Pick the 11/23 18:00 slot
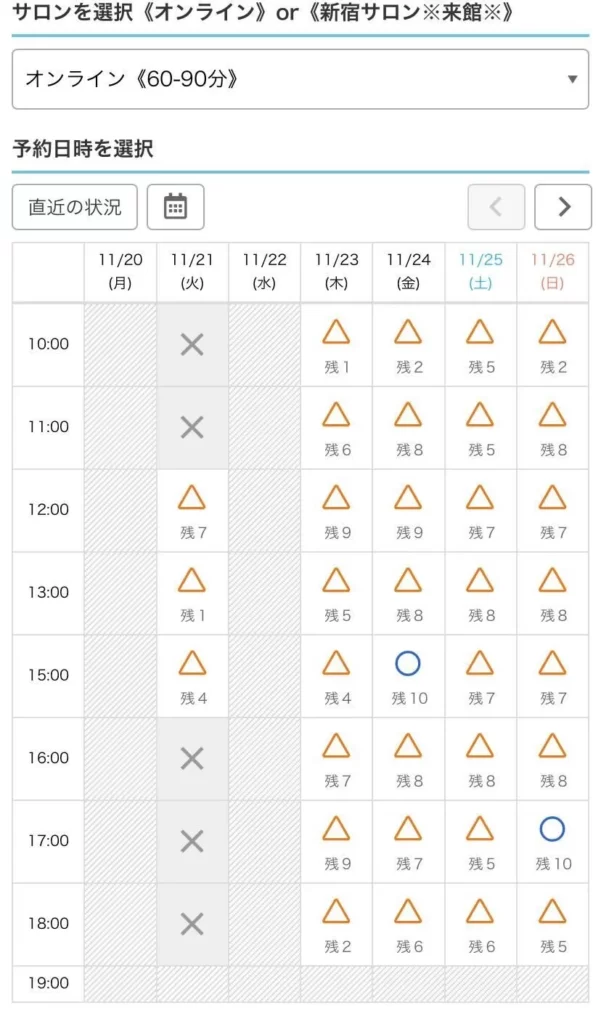 [336, 923]
